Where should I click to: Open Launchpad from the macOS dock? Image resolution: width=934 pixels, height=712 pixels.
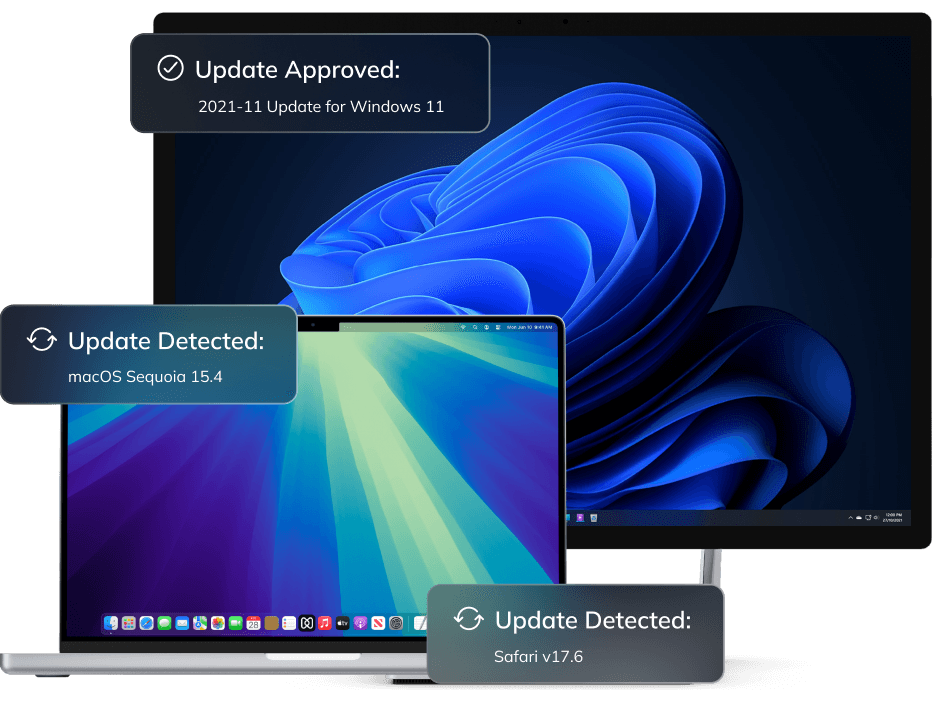(x=127, y=623)
